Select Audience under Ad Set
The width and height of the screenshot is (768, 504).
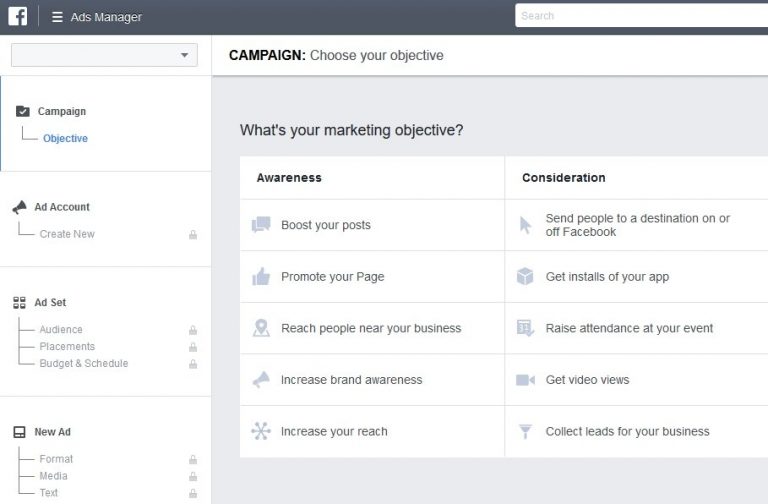(61, 330)
